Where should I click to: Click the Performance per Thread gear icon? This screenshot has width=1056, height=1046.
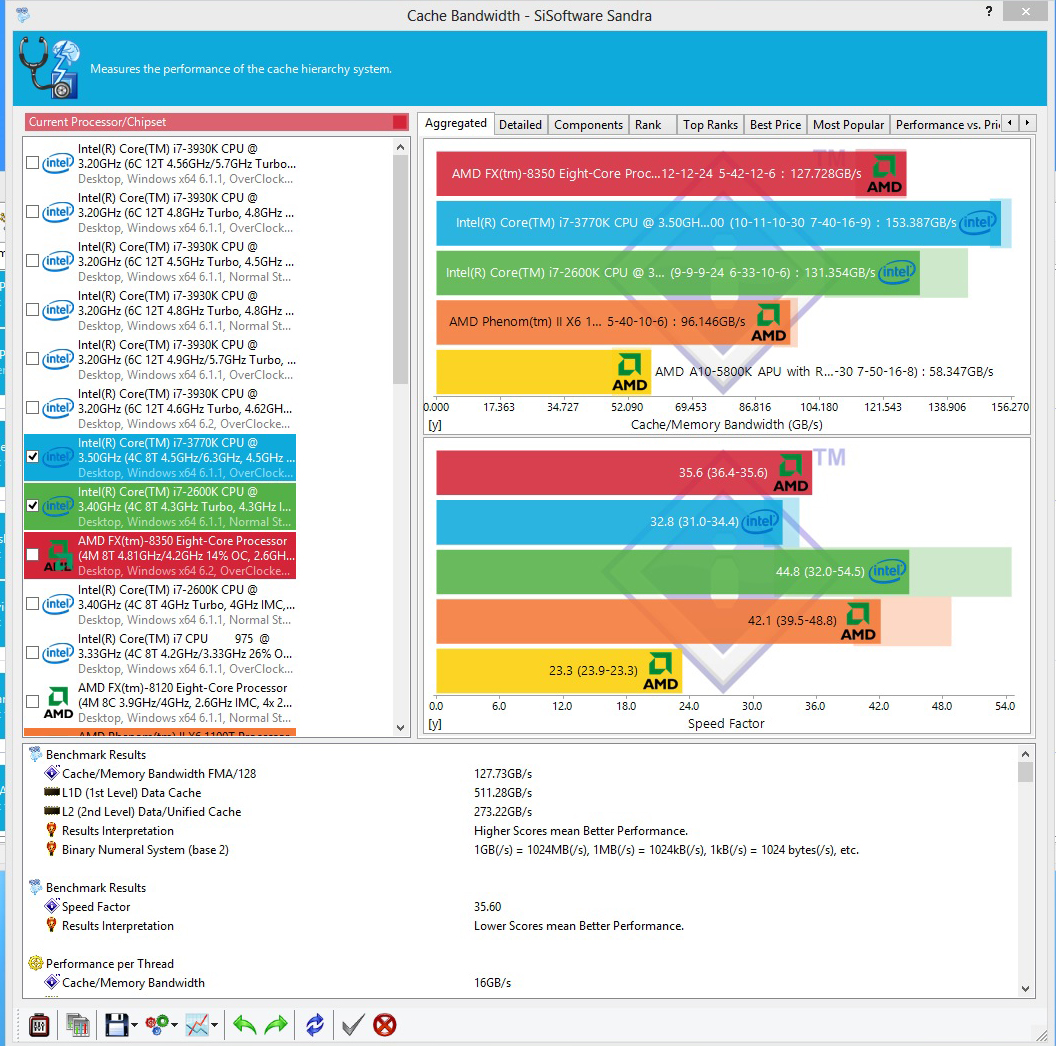click(x=36, y=963)
